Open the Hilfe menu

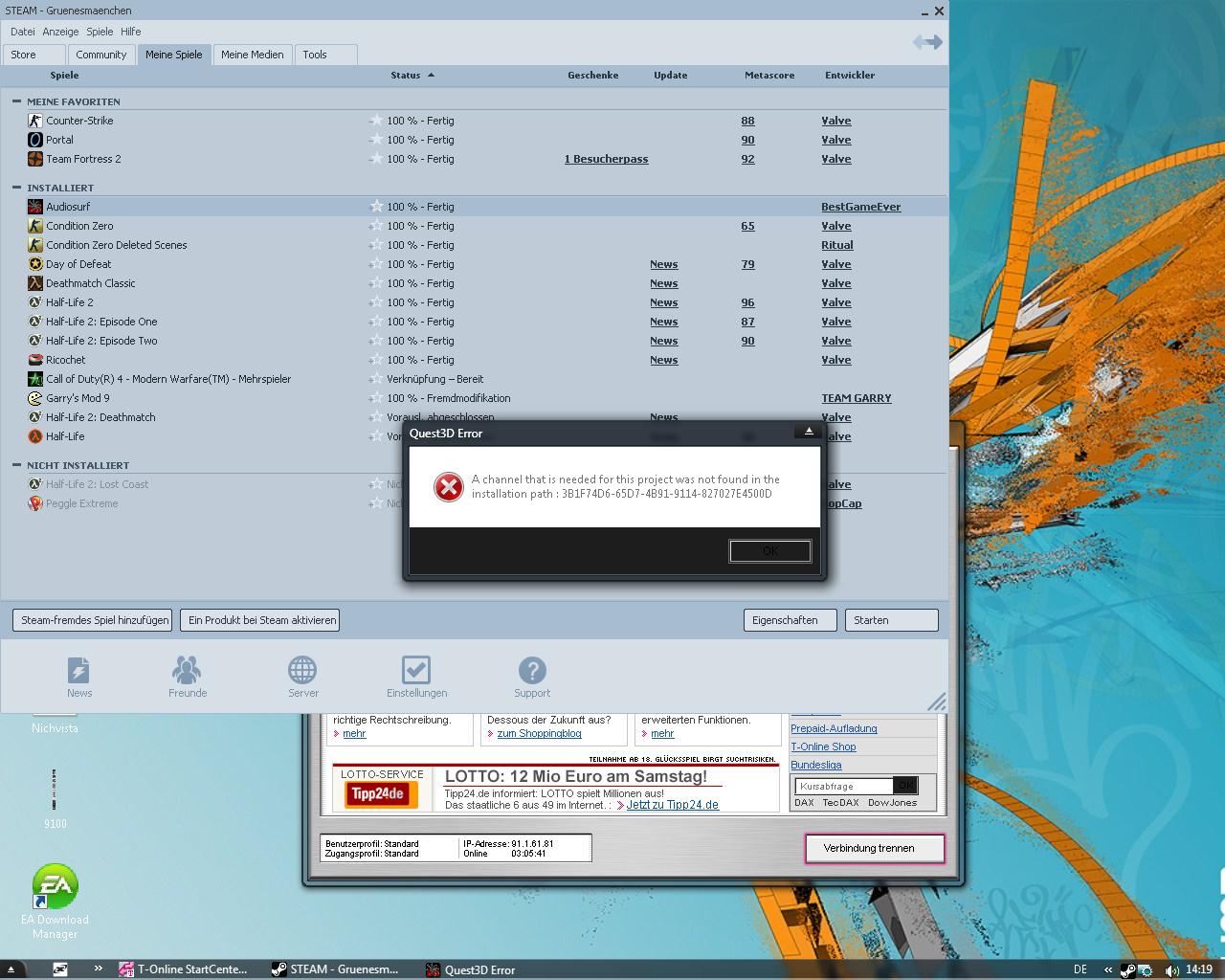pos(131,32)
